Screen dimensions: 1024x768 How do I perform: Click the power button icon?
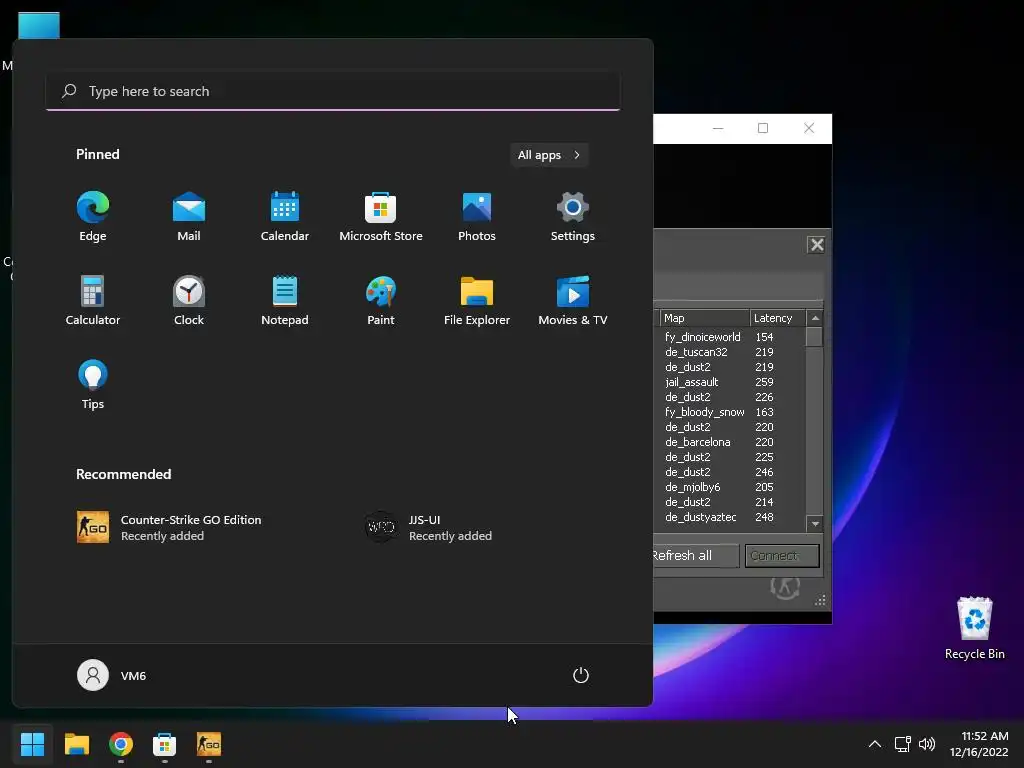point(581,675)
